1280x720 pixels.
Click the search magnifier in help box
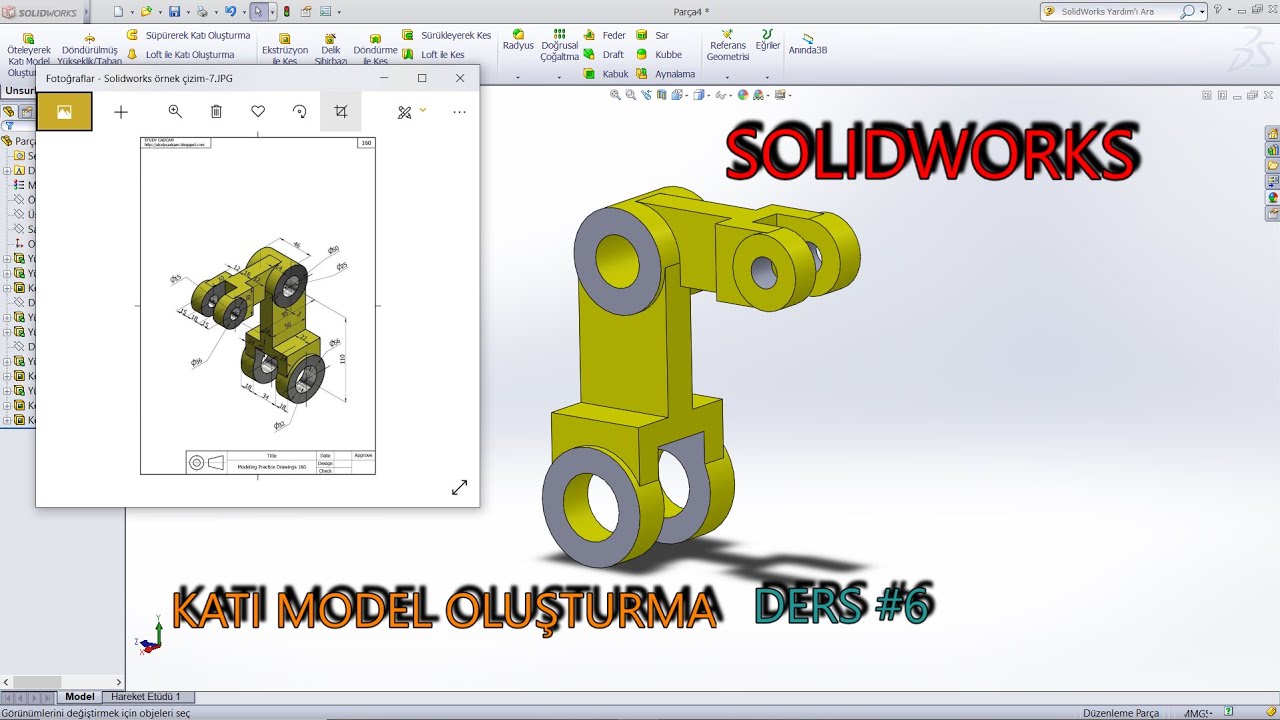pos(1187,12)
